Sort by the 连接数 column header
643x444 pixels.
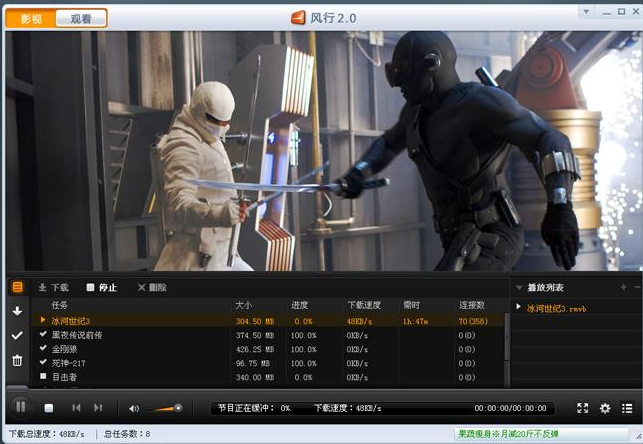pos(472,305)
